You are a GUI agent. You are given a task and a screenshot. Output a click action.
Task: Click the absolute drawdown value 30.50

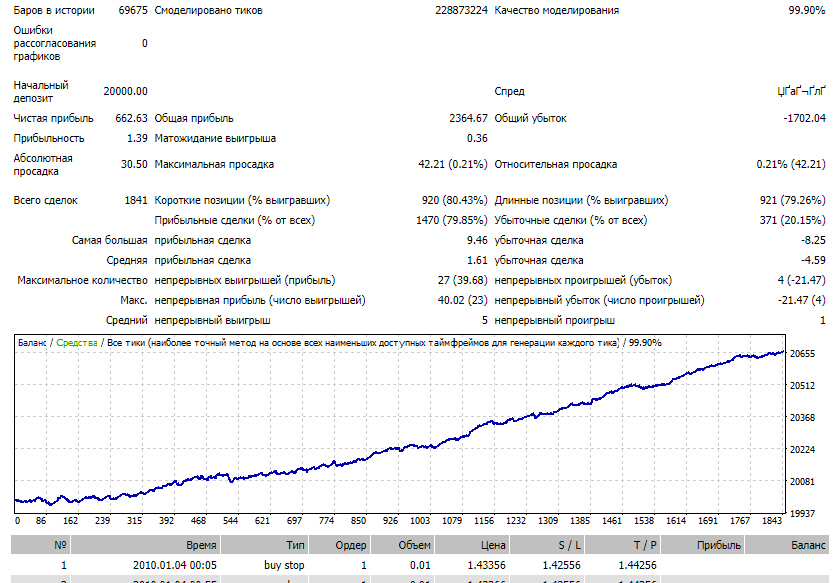tap(134, 164)
